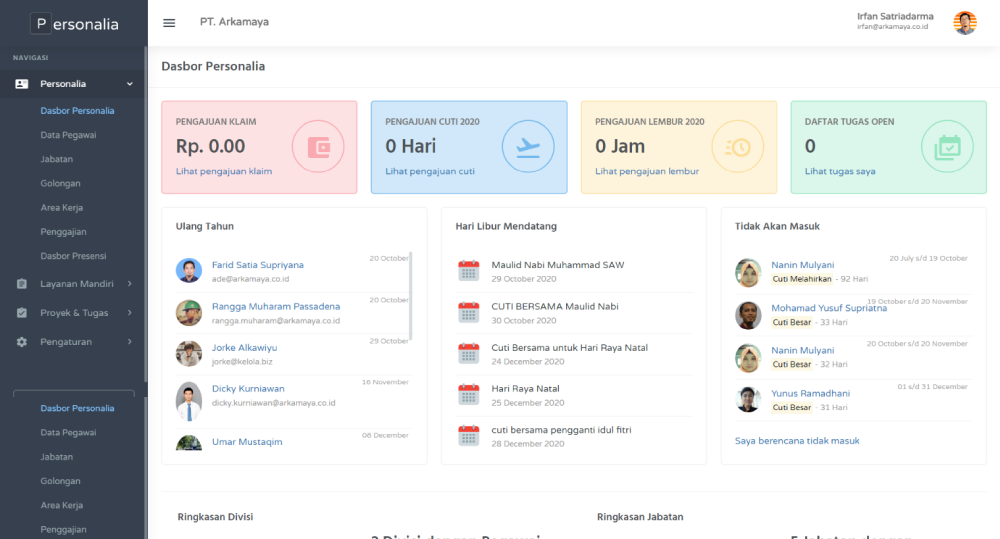1000x539 pixels.
Task: Click the wallet icon in Pengajuan Klaim card
Action: pos(317,147)
